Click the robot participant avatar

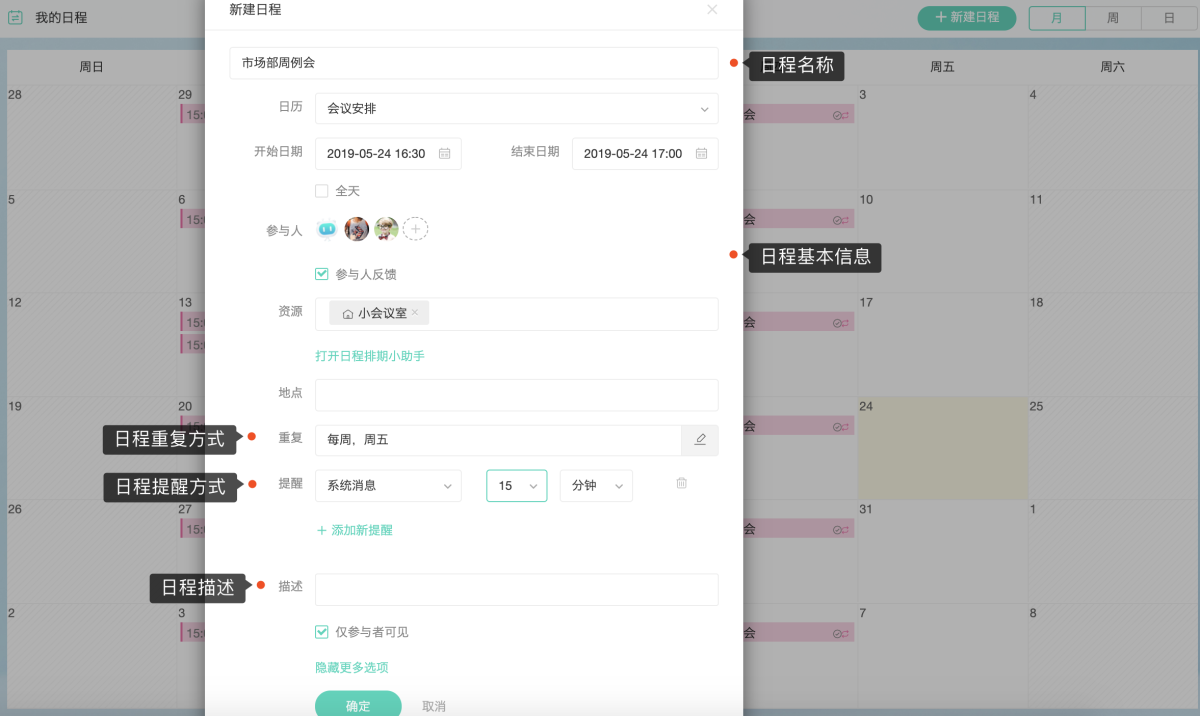coord(327,229)
